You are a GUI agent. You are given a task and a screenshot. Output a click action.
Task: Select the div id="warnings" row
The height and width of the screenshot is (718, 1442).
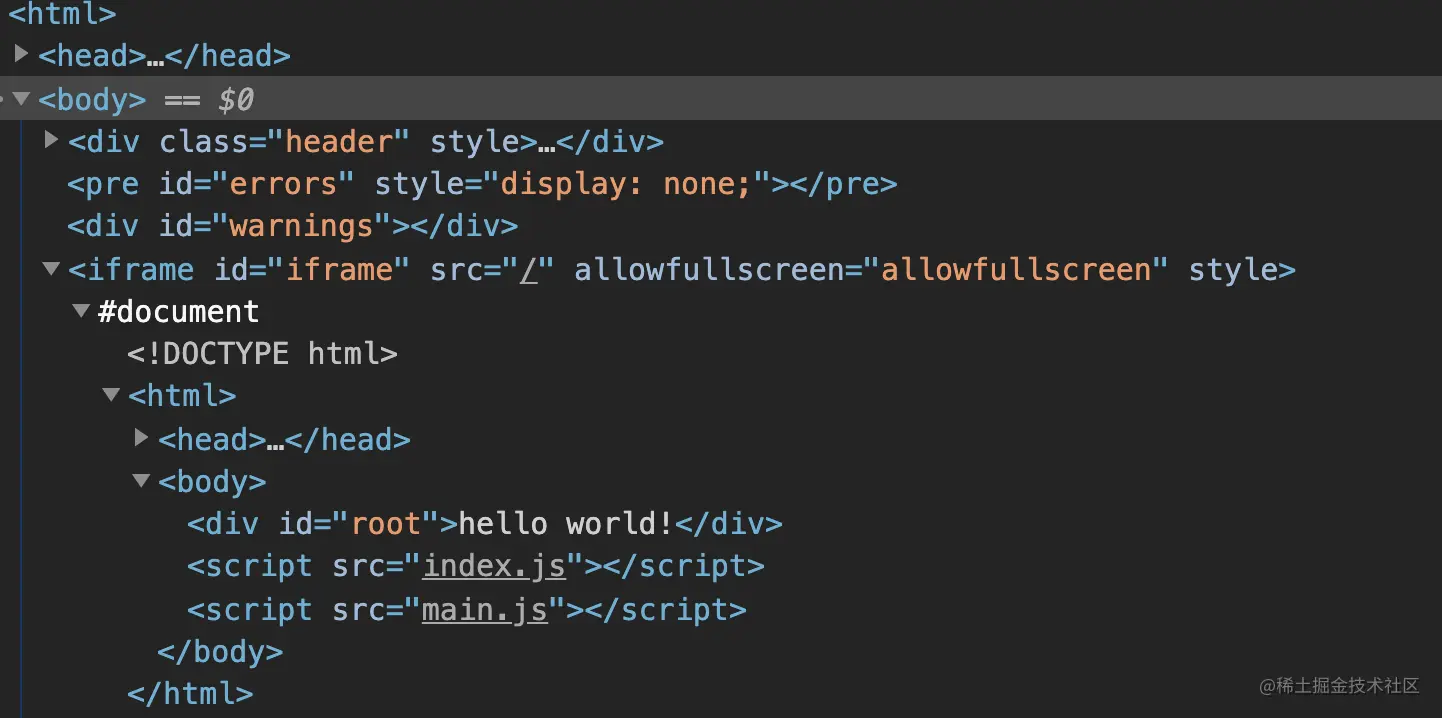tap(292, 226)
